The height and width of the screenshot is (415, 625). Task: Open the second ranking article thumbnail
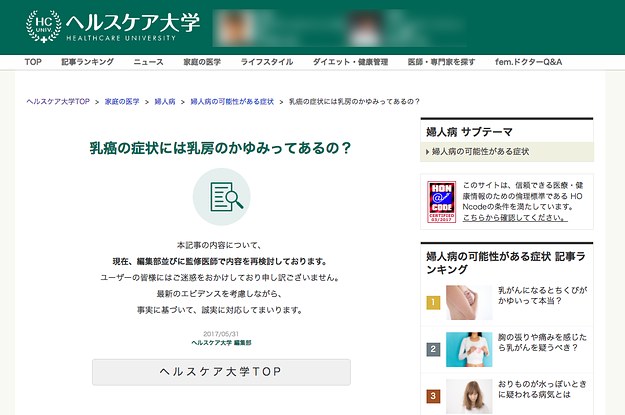[468, 349]
